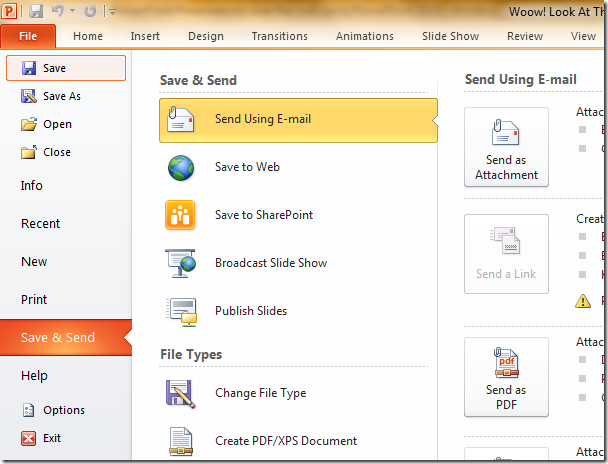Open Options from the backstage sidebar
Screen dimensions: 608x464
(64, 410)
